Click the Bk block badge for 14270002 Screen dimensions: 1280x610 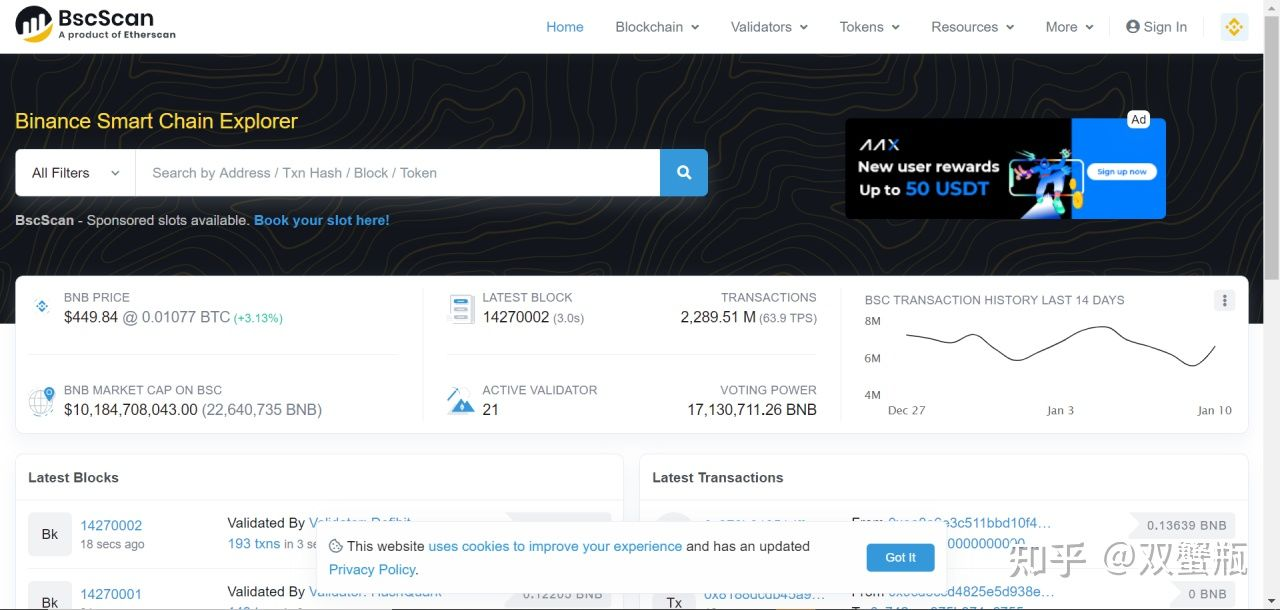tap(50, 534)
